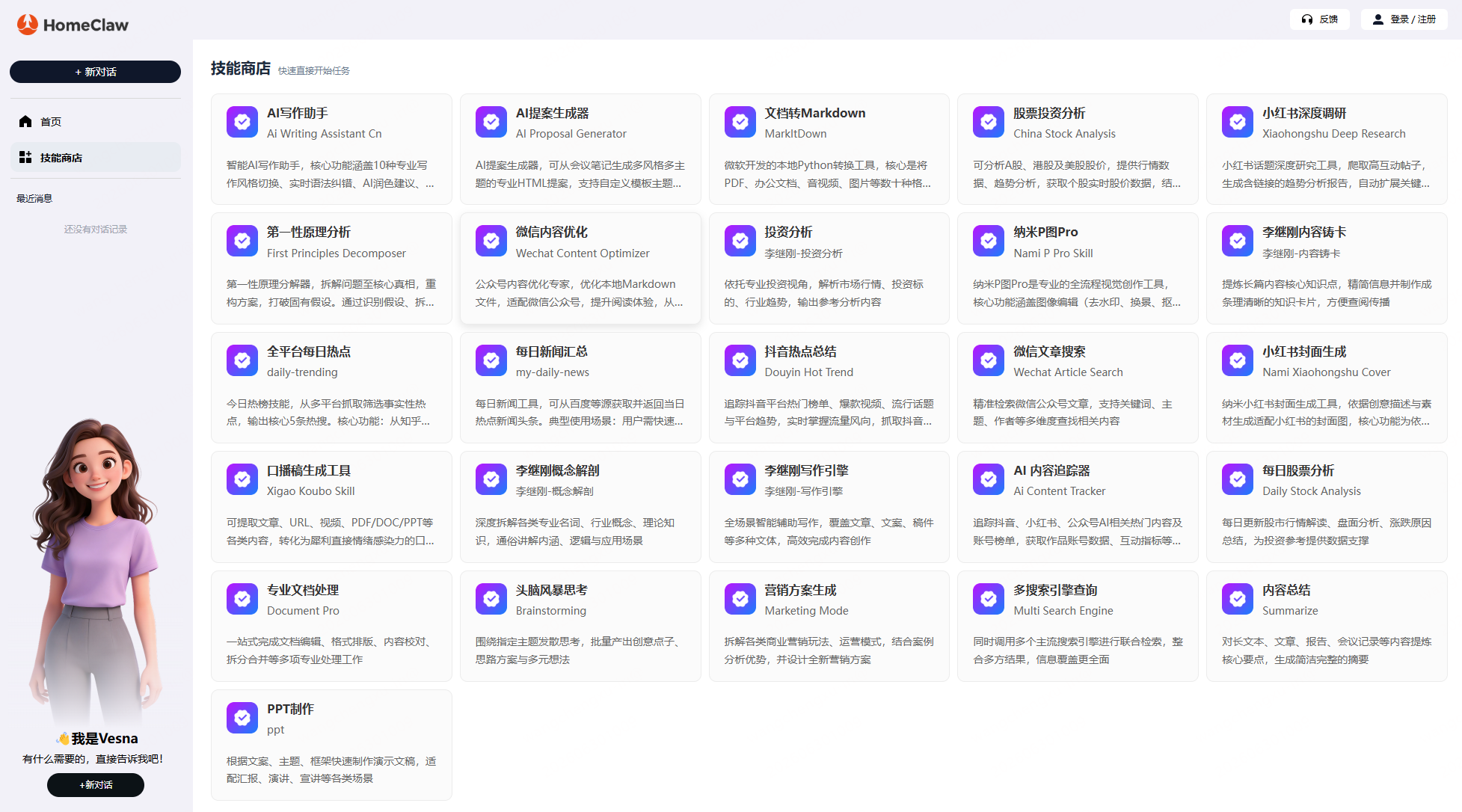
Task: Click the purple icon of 抖音热点总结
Action: 740,360
